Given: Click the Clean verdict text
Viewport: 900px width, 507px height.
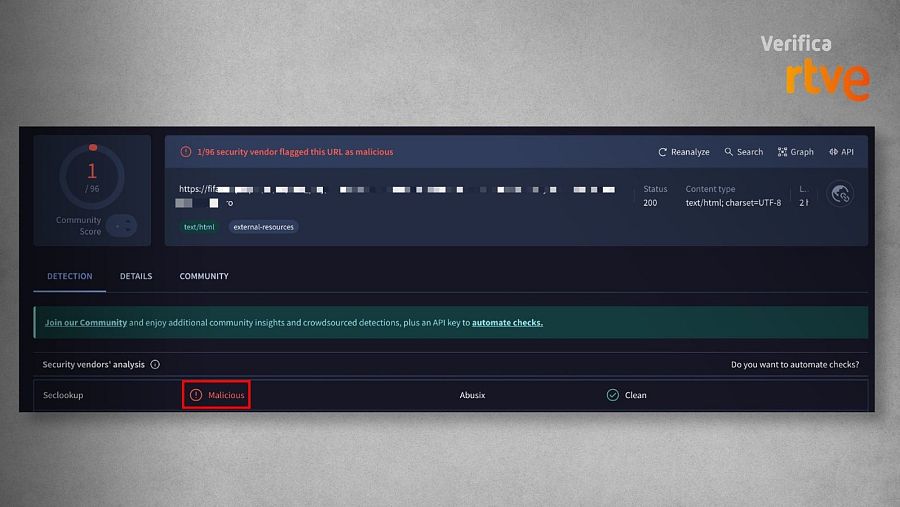Looking at the screenshot, I should click(635, 395).
